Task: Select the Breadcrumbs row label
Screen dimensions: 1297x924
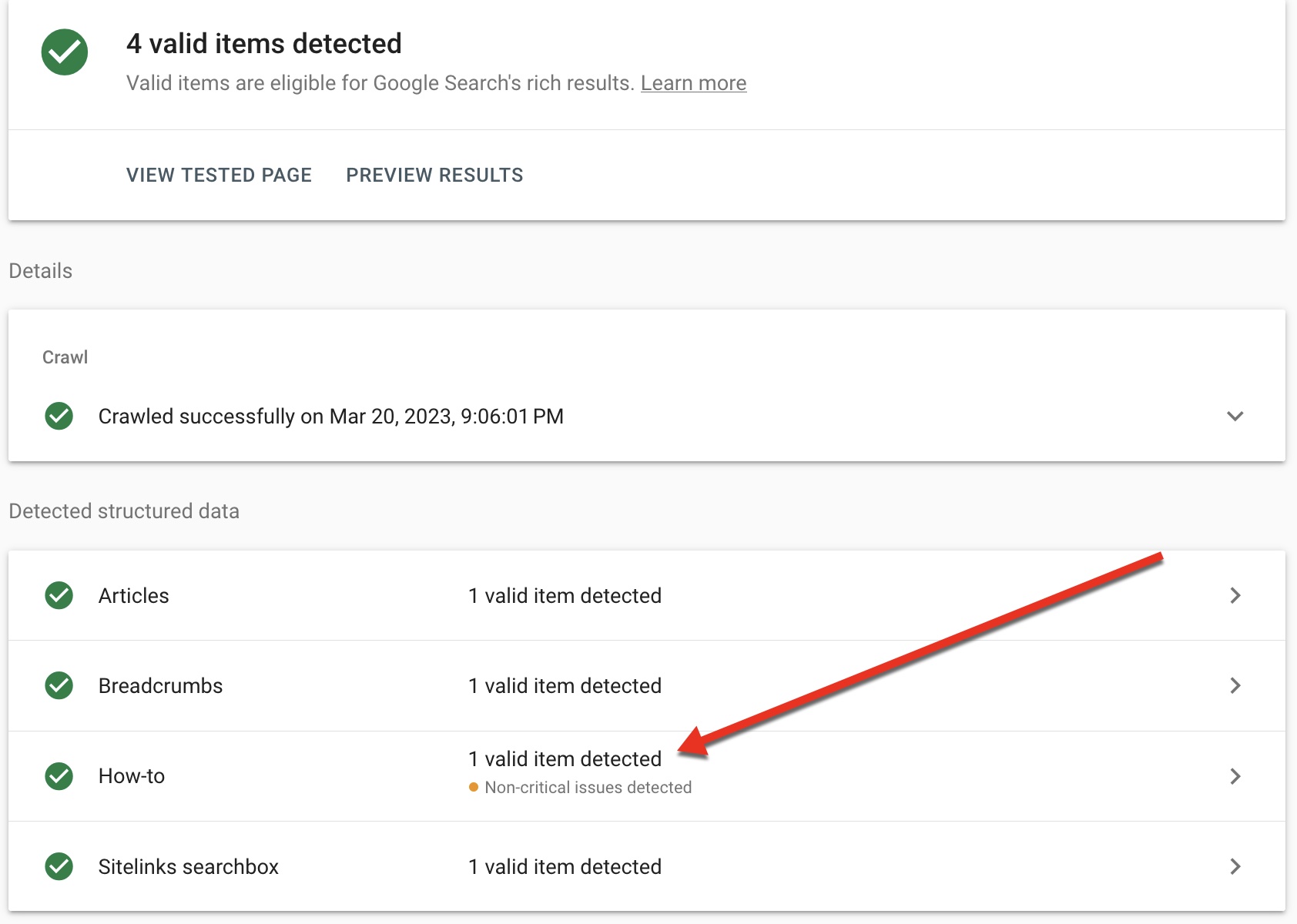Action: pyautogui.click(x=160, y=686)
